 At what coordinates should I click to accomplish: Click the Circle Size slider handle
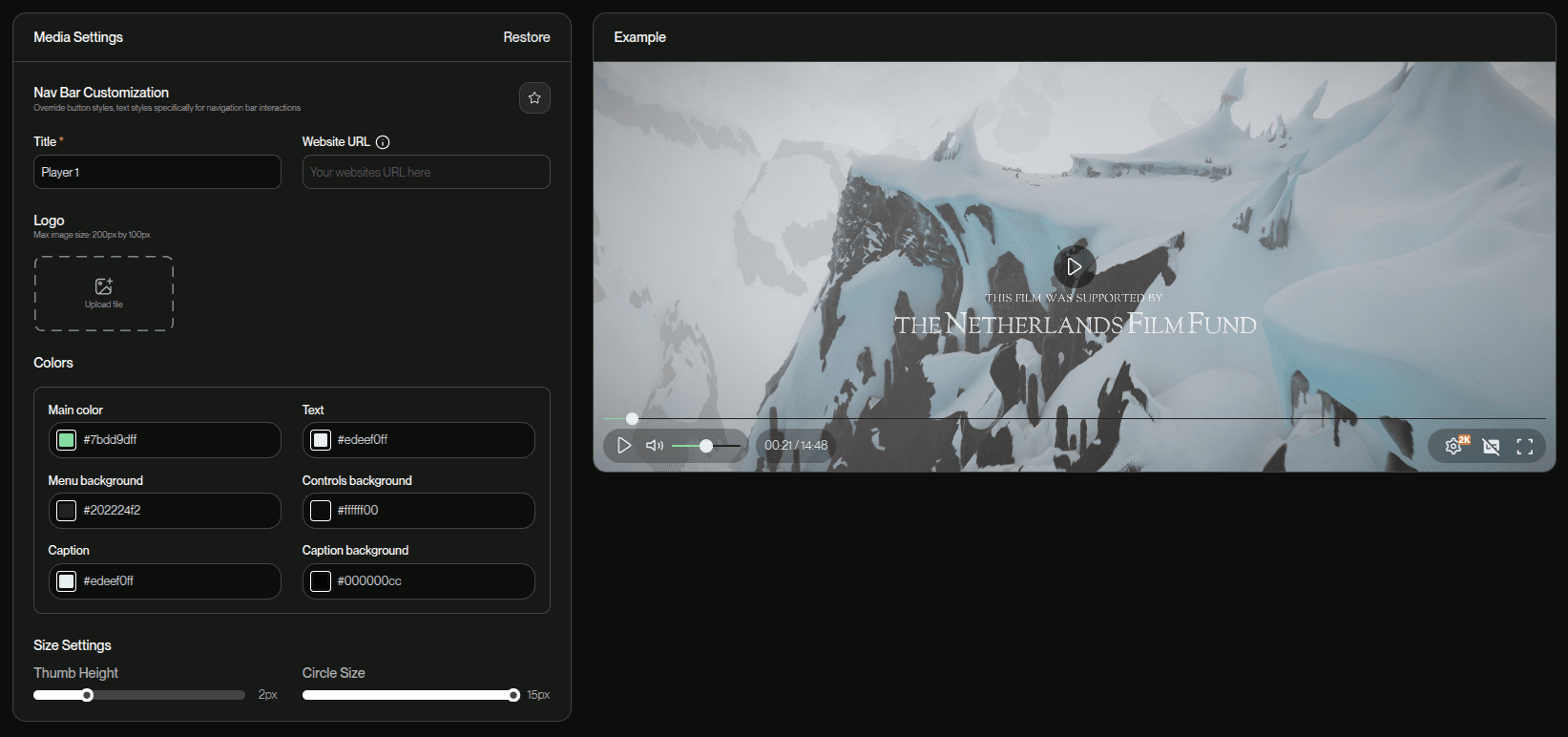513,695
